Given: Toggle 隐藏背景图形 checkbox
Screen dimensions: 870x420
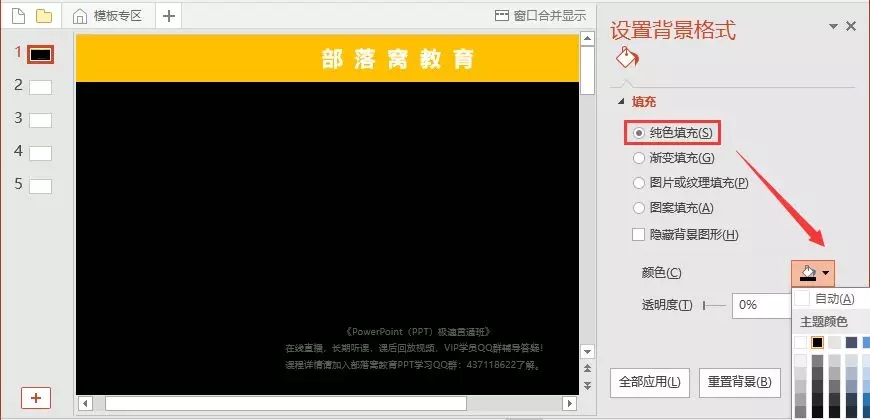Looking at the screenshot, I should pos(639,235).
